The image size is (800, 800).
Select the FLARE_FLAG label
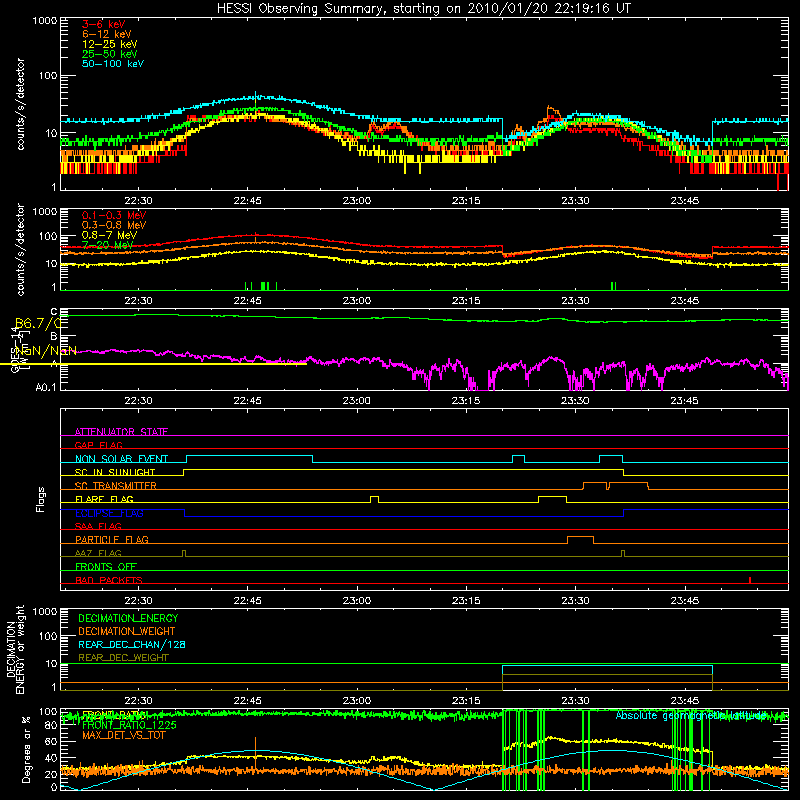click(x=104, y=499)
